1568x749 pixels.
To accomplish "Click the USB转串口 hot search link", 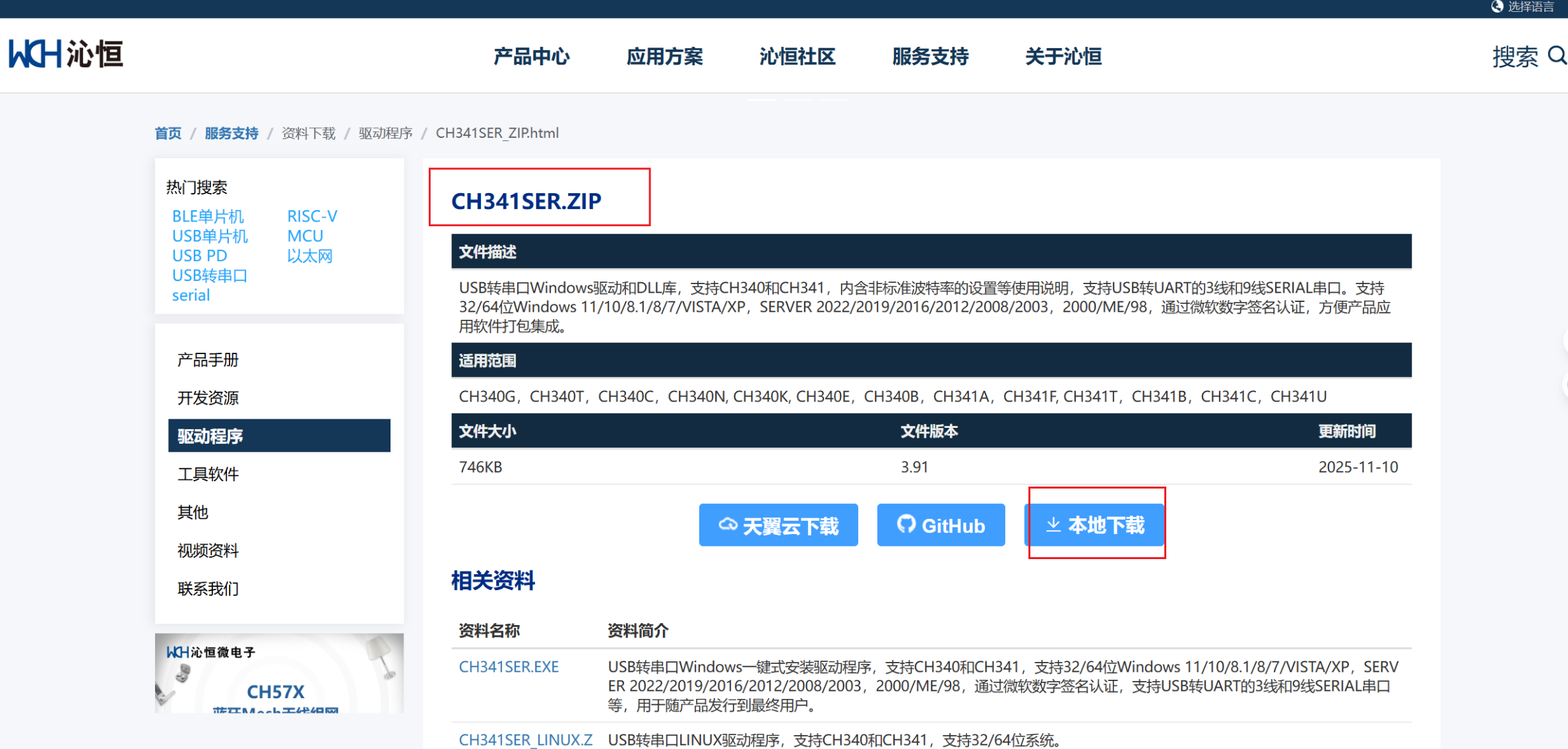I will click(x=209, y=276).
